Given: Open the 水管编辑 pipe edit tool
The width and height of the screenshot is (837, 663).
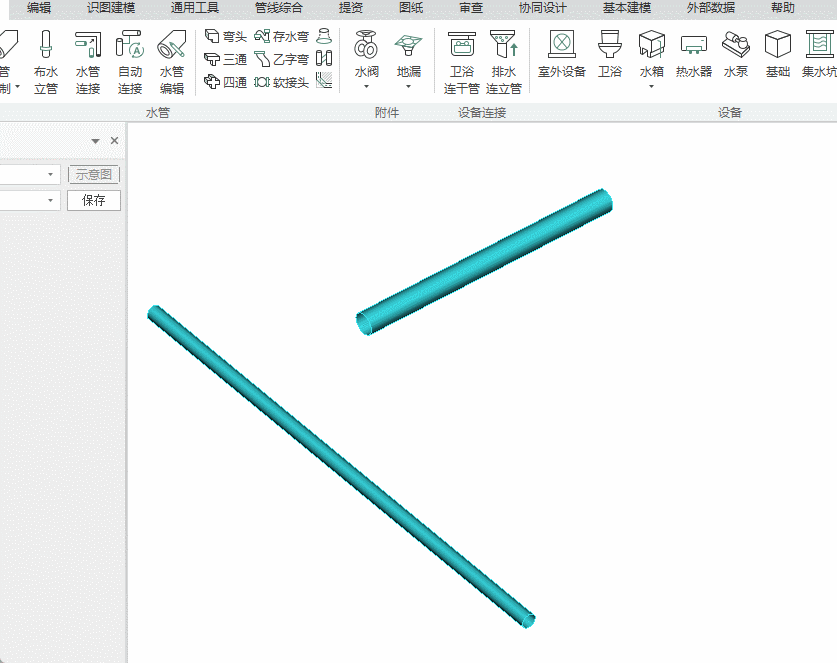Looking at the screenshot, I should pos(172,61).
